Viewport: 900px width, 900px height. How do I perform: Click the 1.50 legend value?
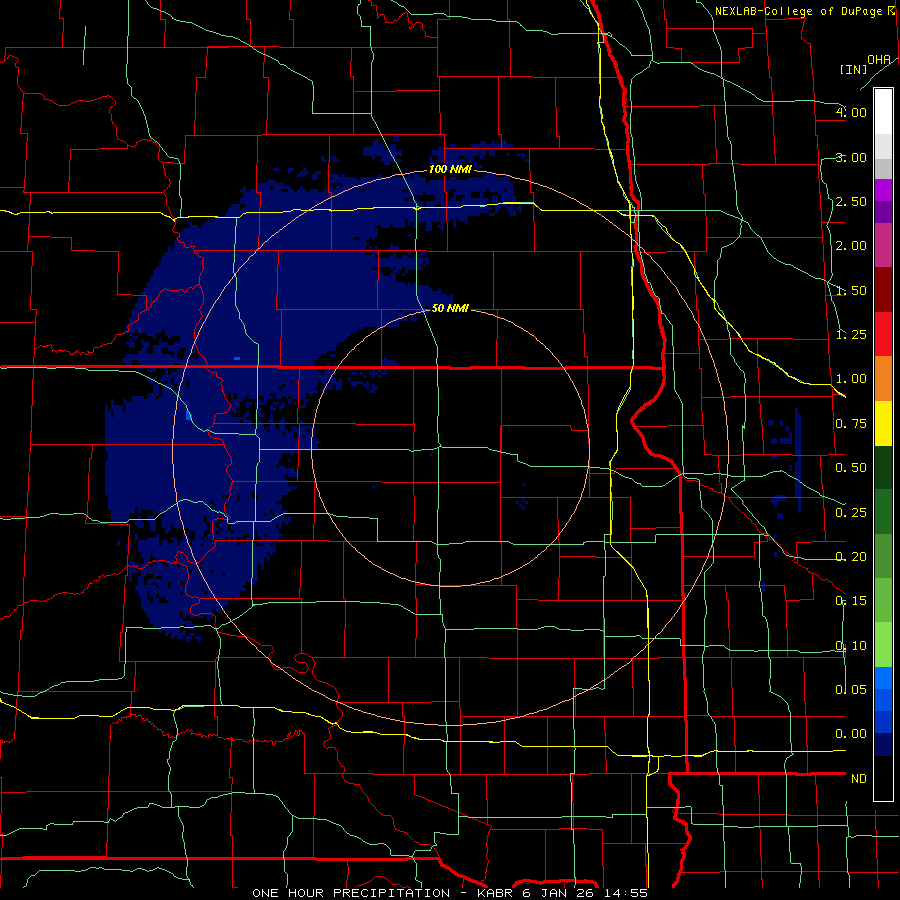click(x=851, y=290)
